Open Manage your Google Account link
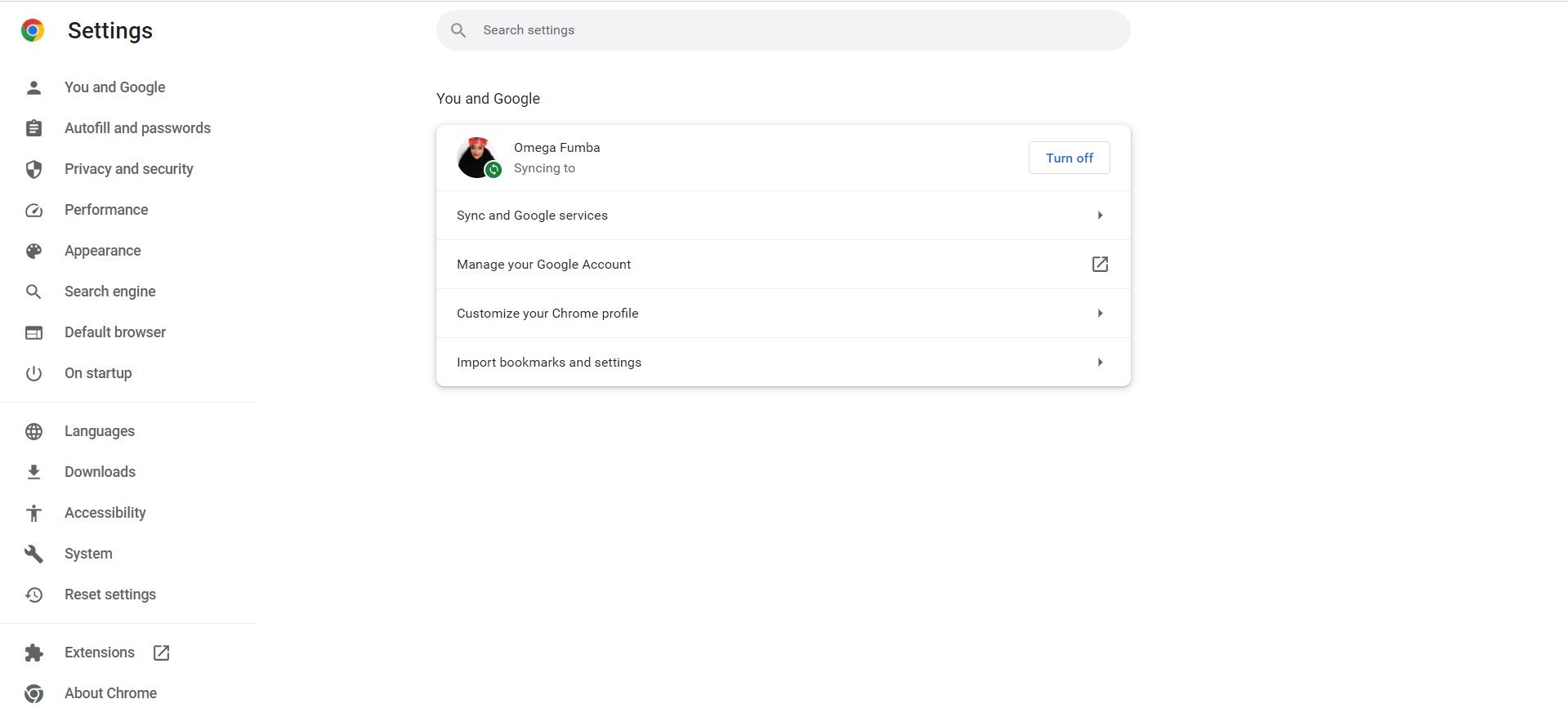The image size is (1568, 726). click(x=543, y=265)
